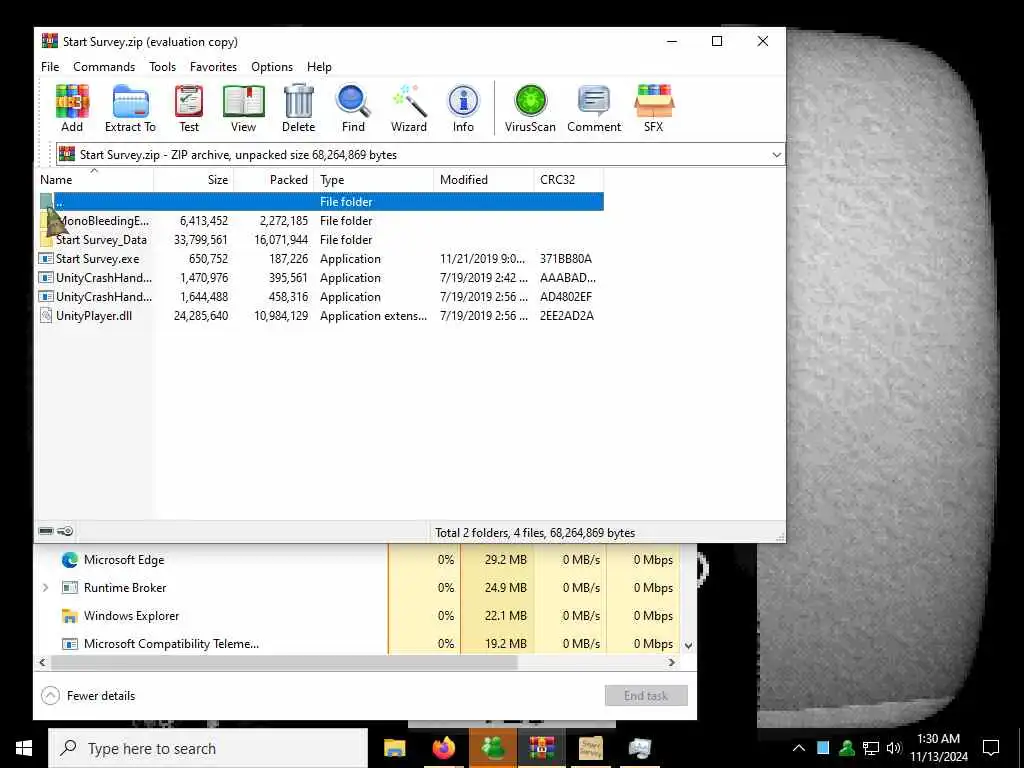Click the Start Survey_Data folder icon
The image size is (1024, 768).
coord(46,240)
